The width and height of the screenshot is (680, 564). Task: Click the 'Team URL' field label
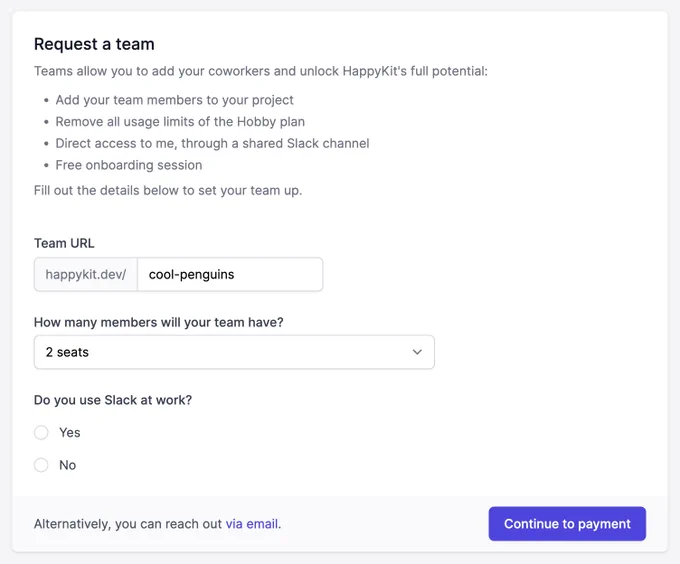64,243
